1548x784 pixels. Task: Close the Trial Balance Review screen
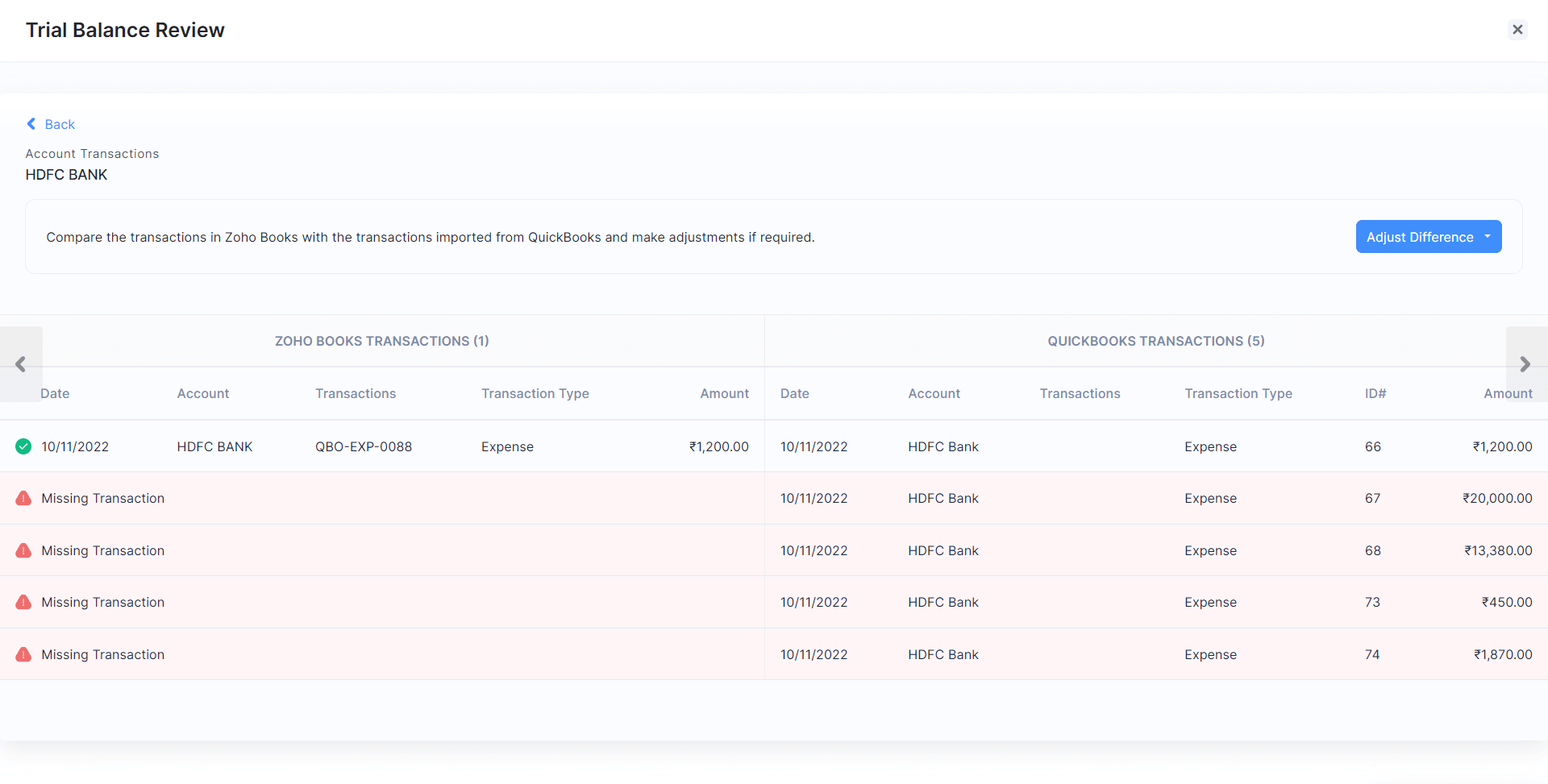1518,30
